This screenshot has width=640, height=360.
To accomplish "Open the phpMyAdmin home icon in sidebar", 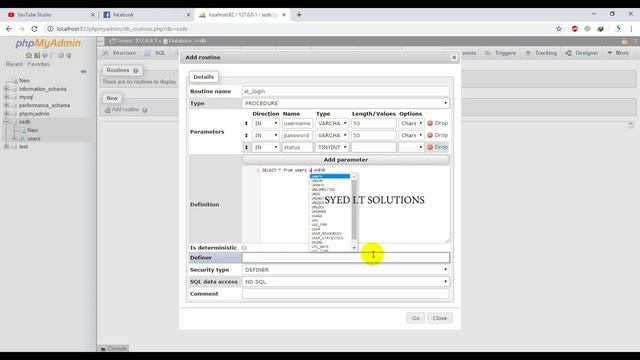I will [29, 55].
